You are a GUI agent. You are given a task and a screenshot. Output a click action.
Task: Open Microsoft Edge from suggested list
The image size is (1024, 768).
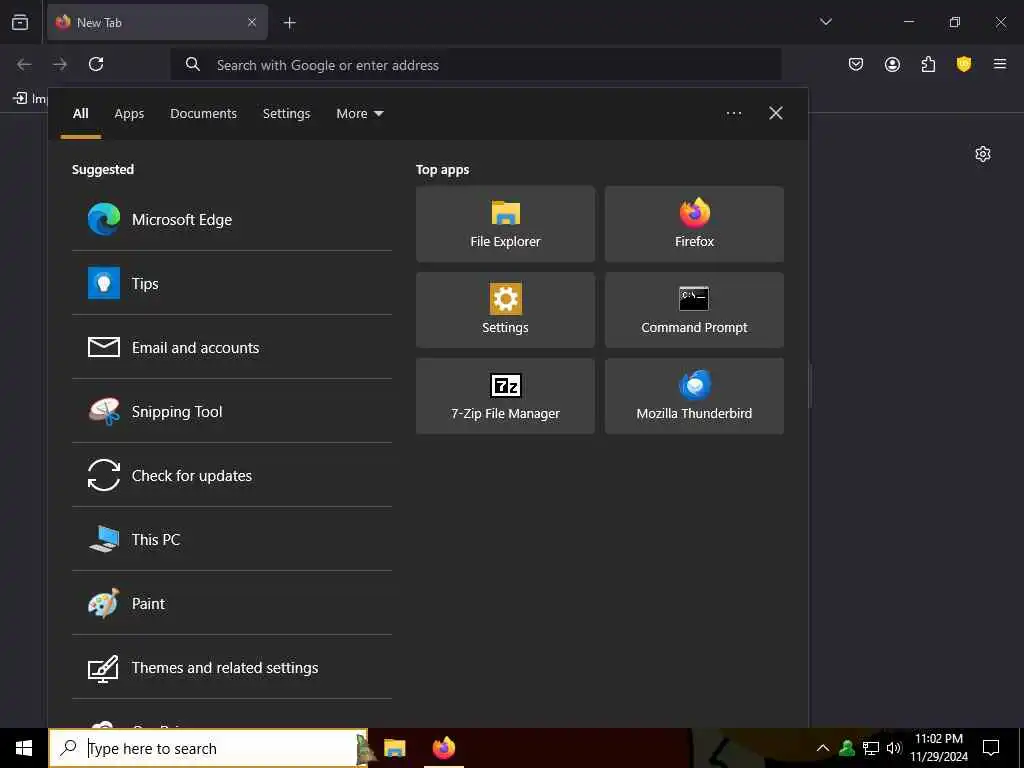coord(232,219)
